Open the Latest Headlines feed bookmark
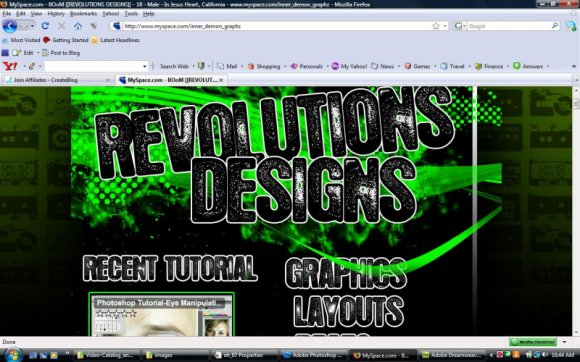Viewport: 580px width, 362px height. pos(115,40)
